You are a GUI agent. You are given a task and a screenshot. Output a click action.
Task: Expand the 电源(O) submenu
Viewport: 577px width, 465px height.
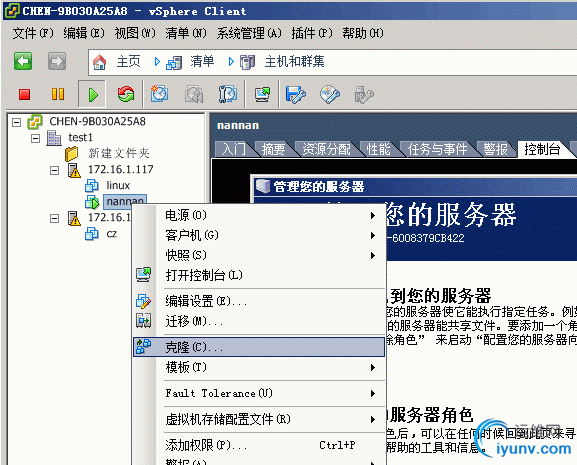point(373,215)
